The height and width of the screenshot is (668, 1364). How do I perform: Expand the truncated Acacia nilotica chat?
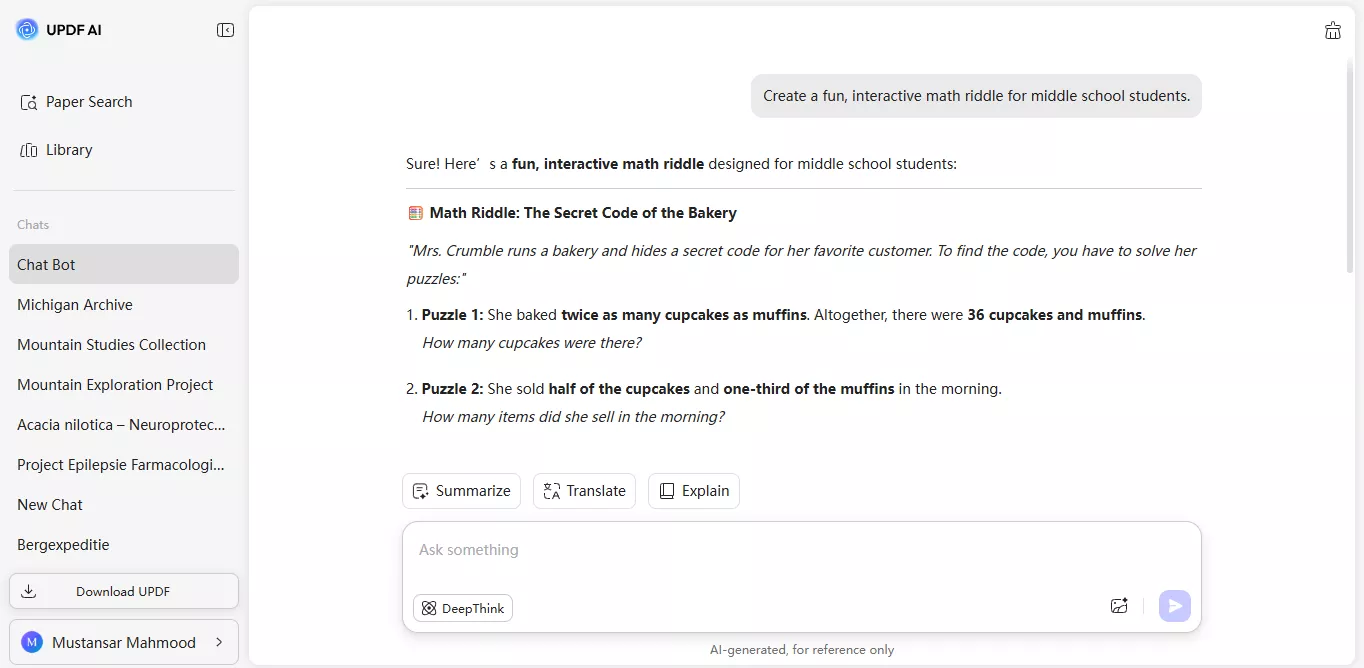[x=120, y=424]
